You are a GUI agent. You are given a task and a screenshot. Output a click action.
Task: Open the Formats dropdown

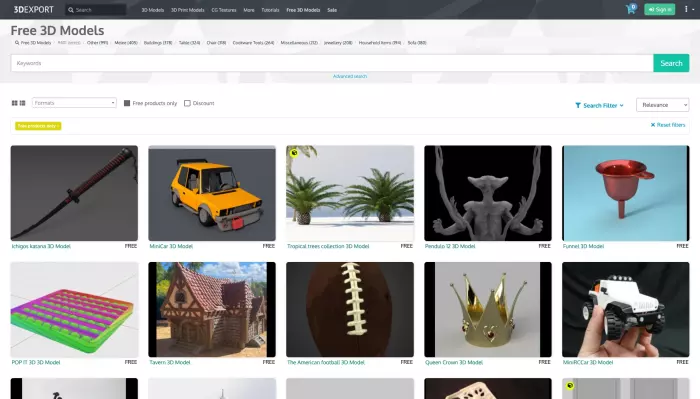point(74,103)
